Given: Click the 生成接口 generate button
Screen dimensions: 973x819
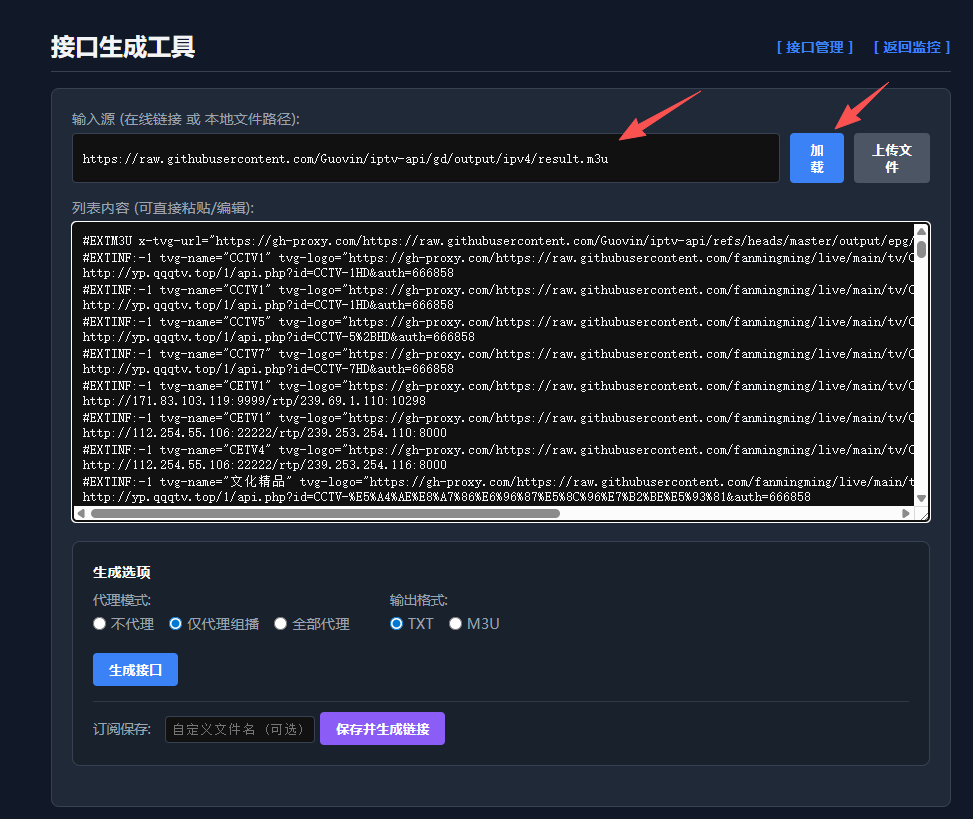Looking at the screenshot, I should pyautogui.click(x=135, y=669).
